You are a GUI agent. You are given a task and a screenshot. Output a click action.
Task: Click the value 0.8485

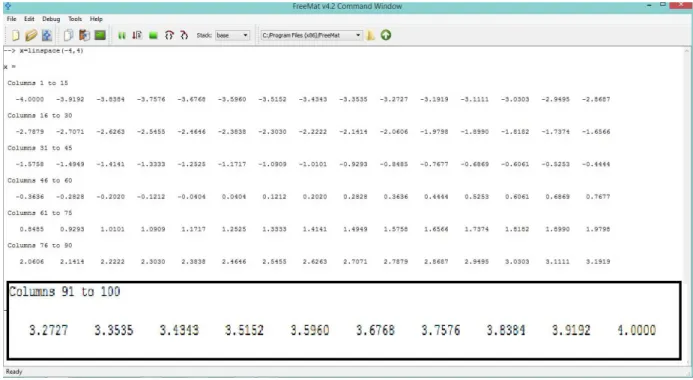(x=32, y=229)
